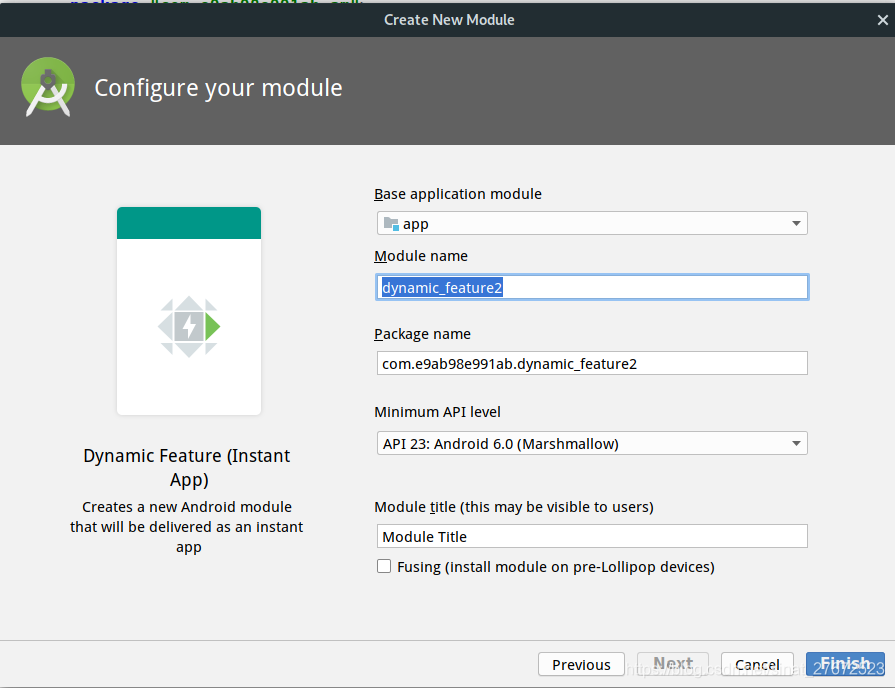
Task: Click the app folder icon in base module dropdown
Action: [391, 223]
